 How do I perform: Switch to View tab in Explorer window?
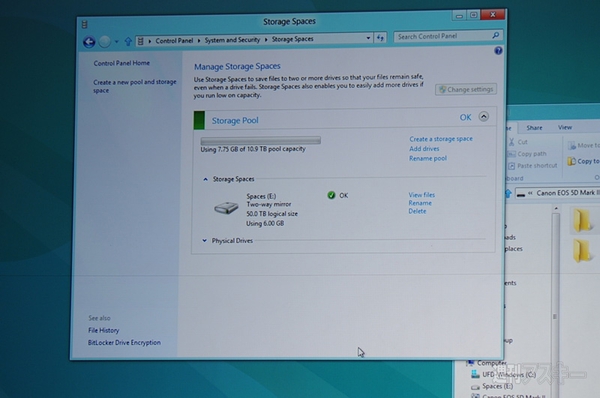565,127
